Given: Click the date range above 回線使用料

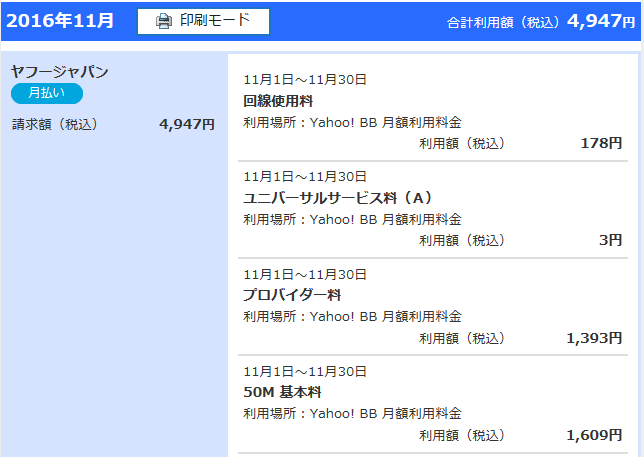Looking at the screenshot, I should point(305,80).
